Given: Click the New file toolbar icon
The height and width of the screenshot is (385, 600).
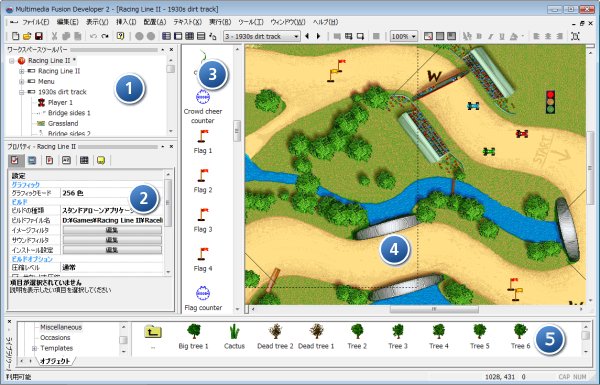Looking at the screenshot, I should (15, 36).
